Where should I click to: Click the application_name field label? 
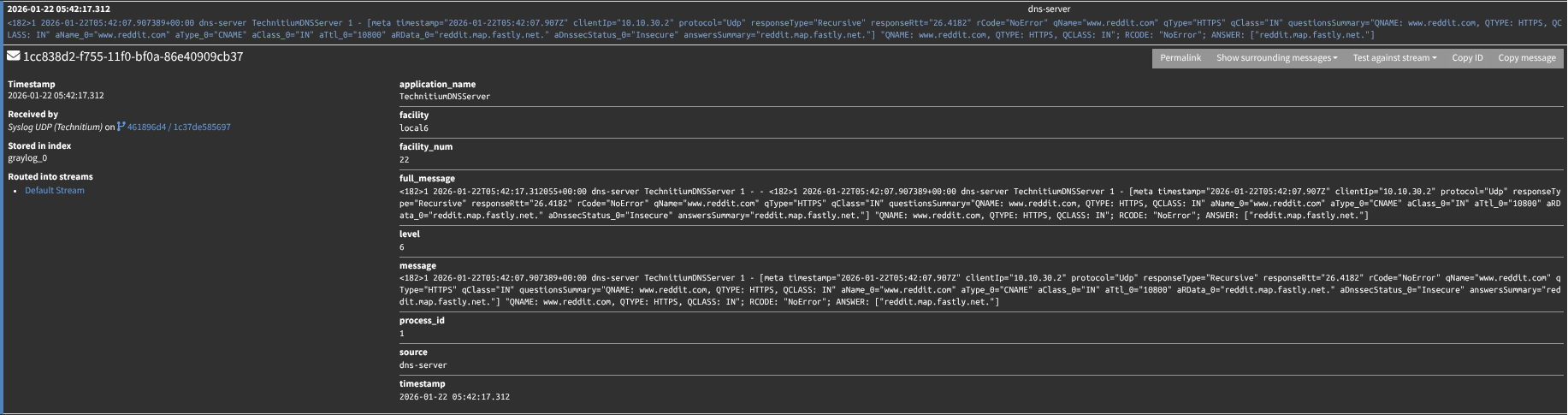(437, 84)
